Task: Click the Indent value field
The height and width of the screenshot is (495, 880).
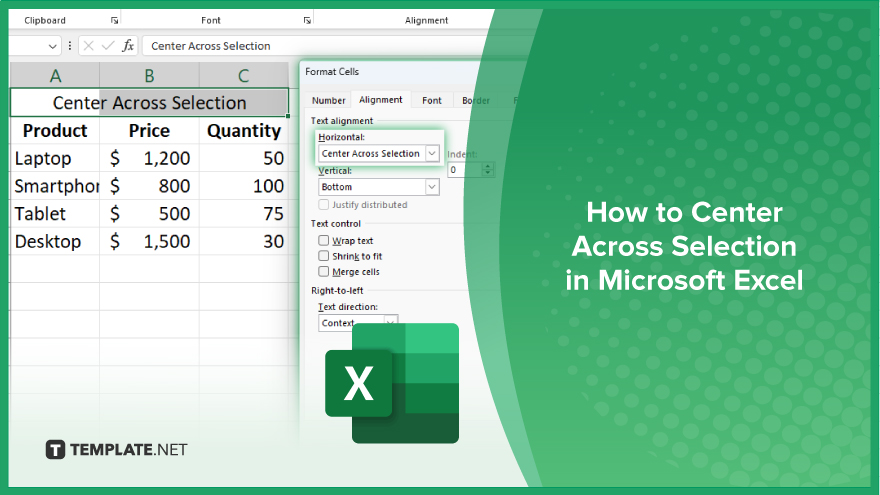Action: [464, 170]
